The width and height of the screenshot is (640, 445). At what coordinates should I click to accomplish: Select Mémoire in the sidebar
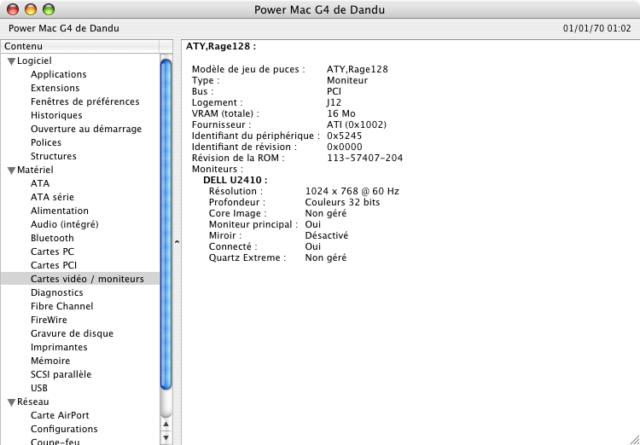(50, 361)
